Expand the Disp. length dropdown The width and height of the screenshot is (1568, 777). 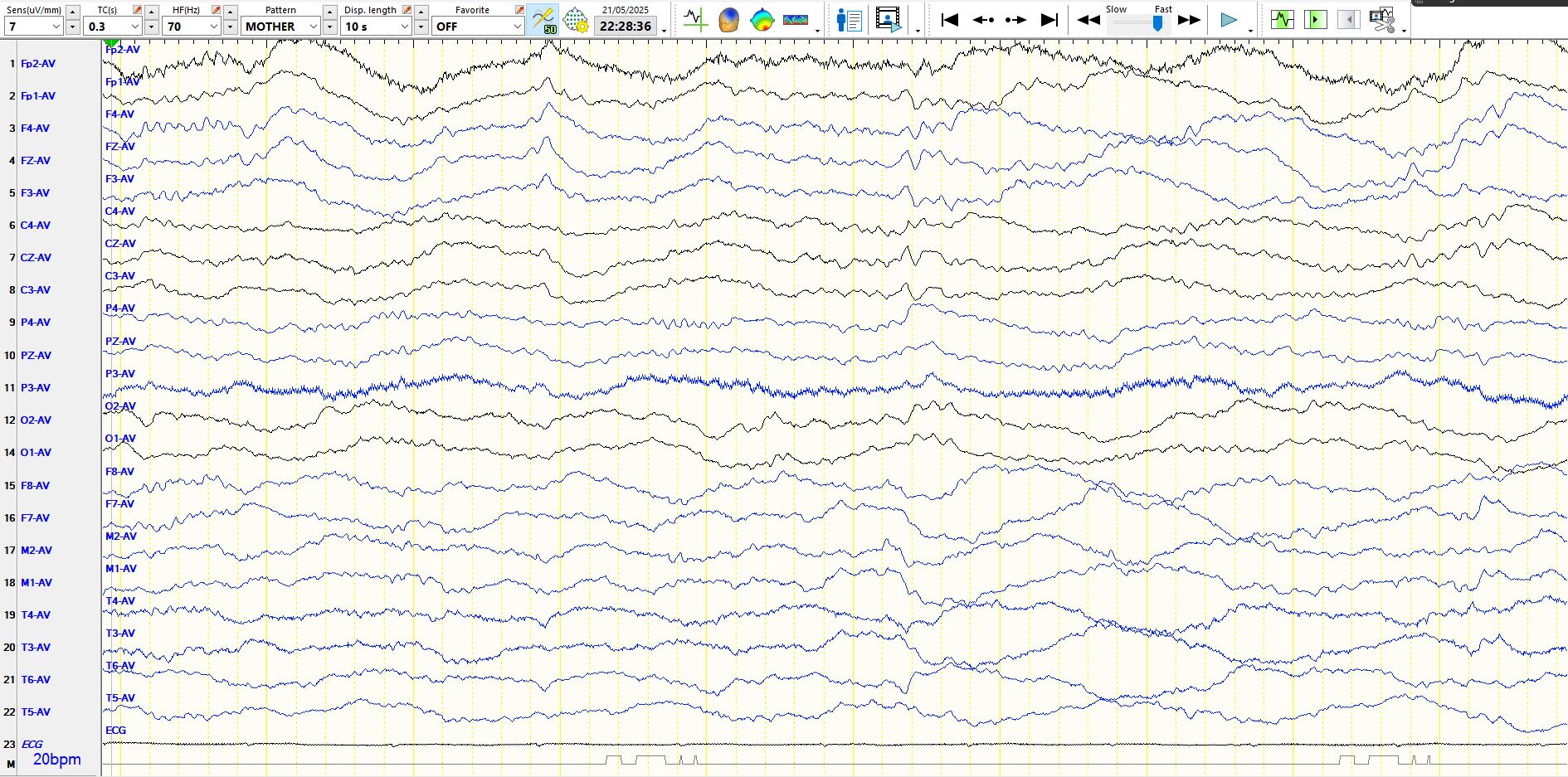point(404,27)
